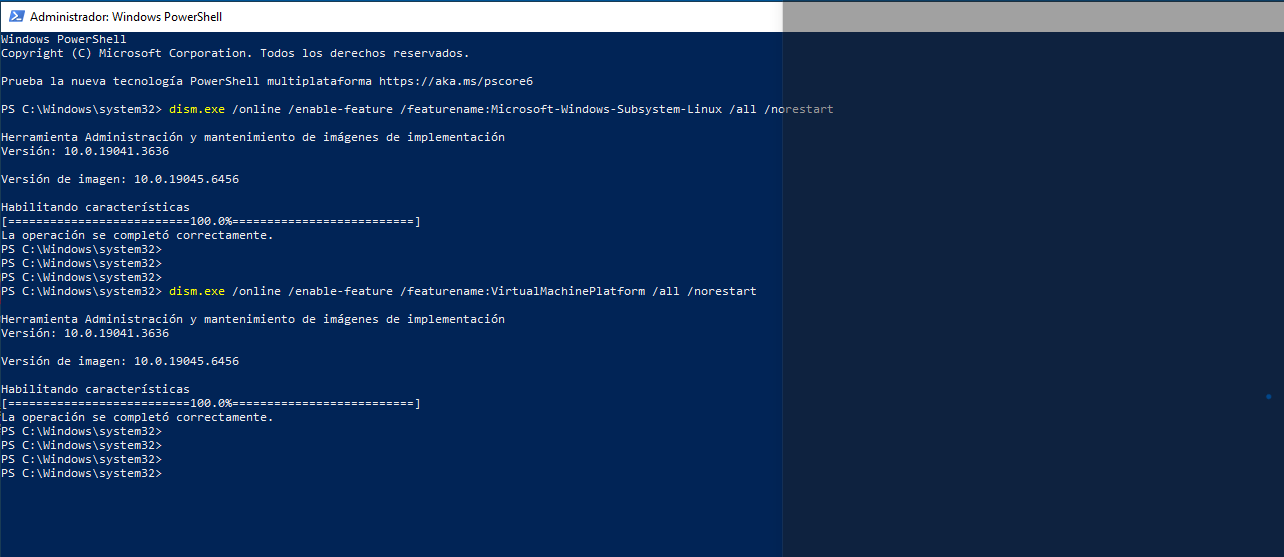Click the Microsoft copyright notice line

234,53
